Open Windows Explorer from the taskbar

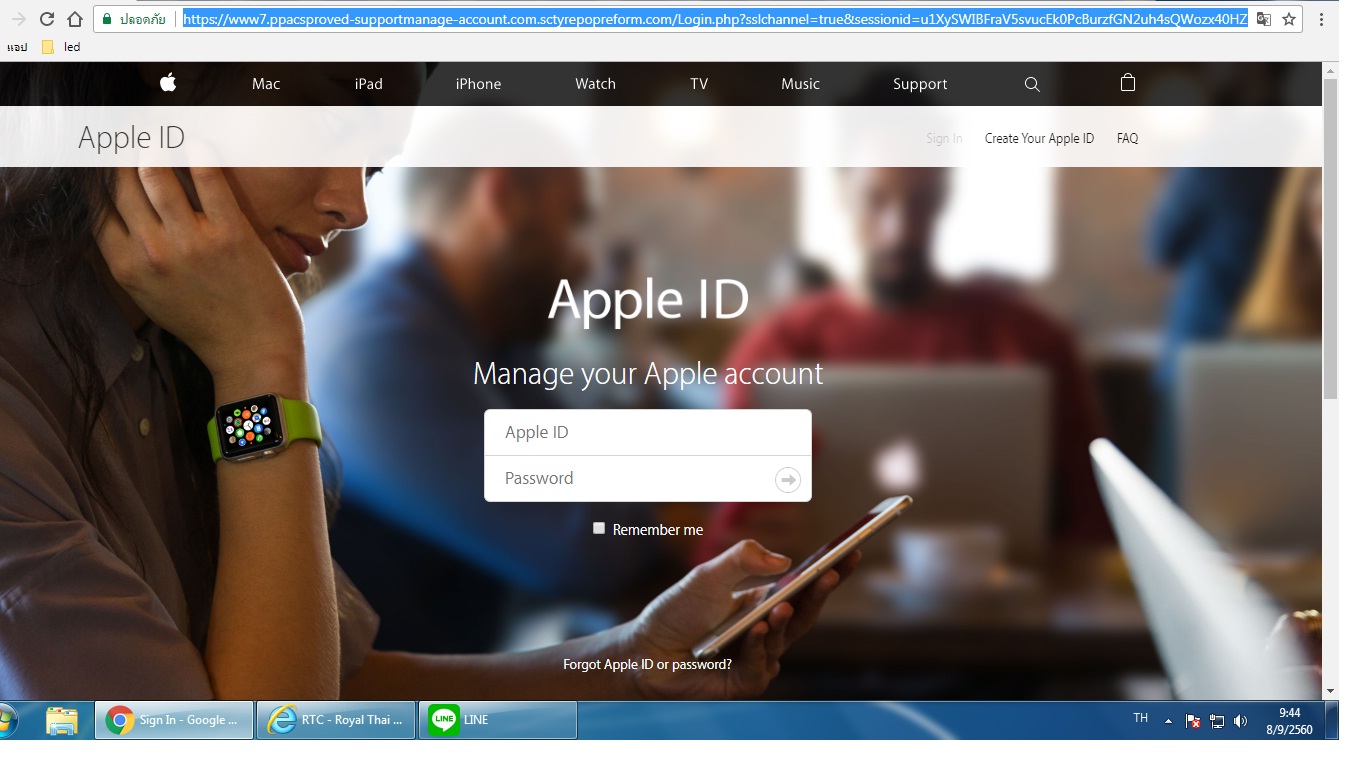tap(62, 720)
